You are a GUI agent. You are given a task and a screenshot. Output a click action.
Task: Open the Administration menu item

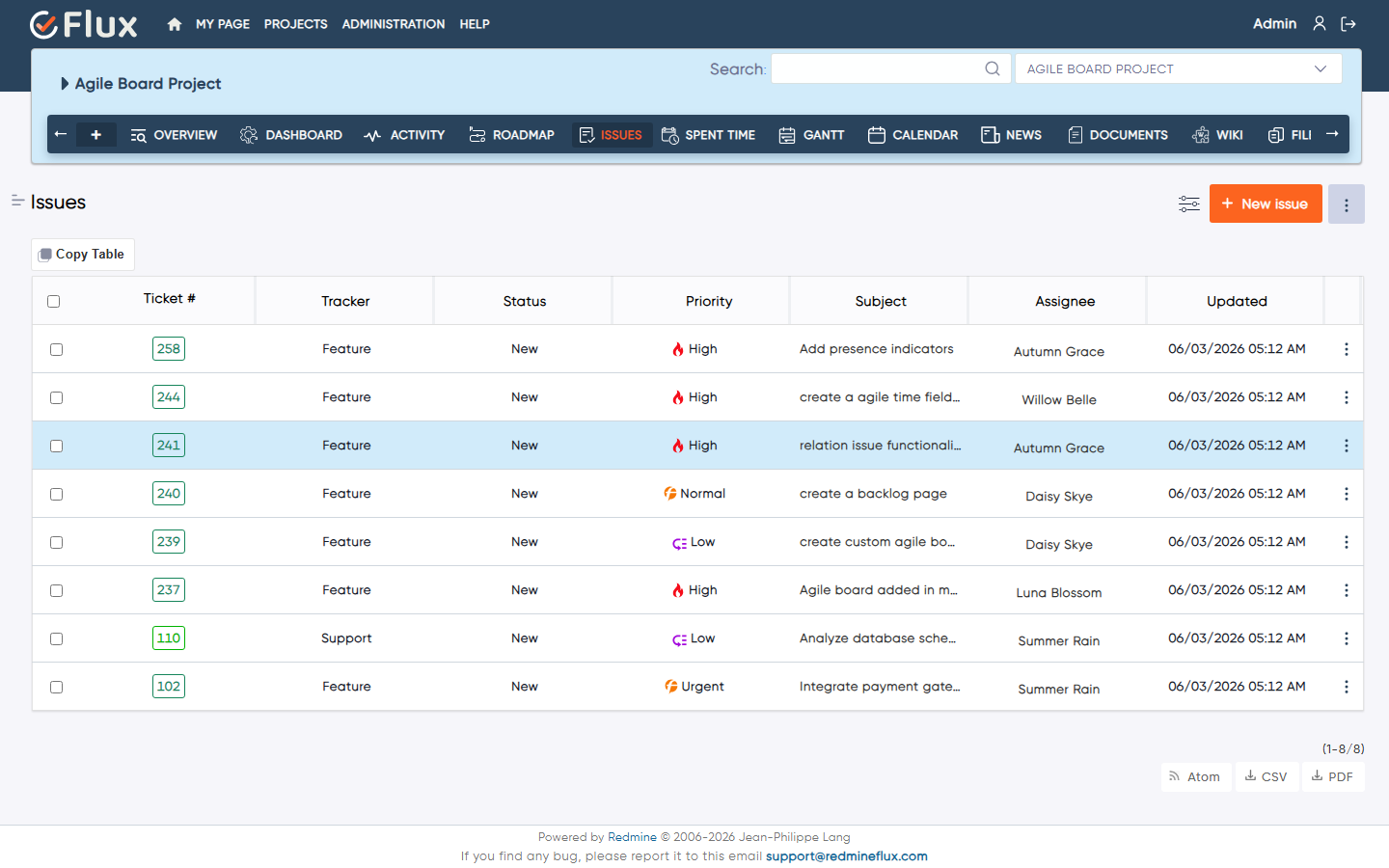[x=394, y=24]
